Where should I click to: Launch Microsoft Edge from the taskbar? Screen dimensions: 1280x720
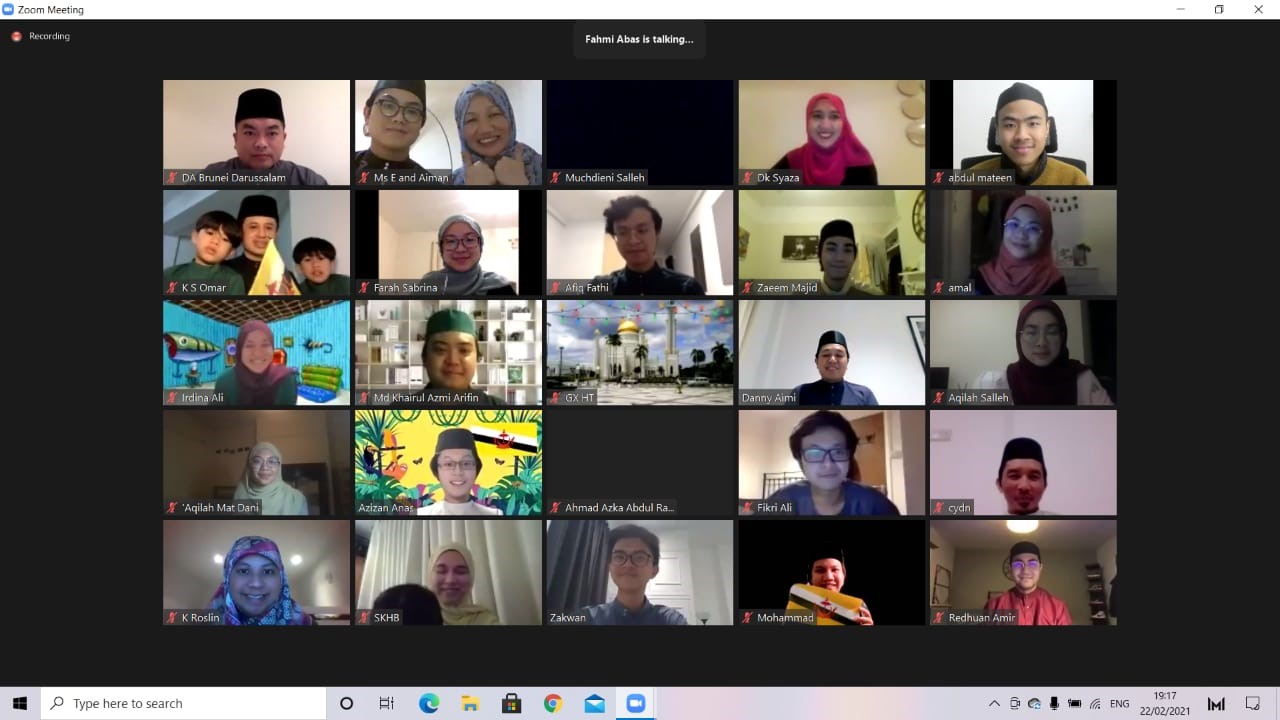(429, 704)
